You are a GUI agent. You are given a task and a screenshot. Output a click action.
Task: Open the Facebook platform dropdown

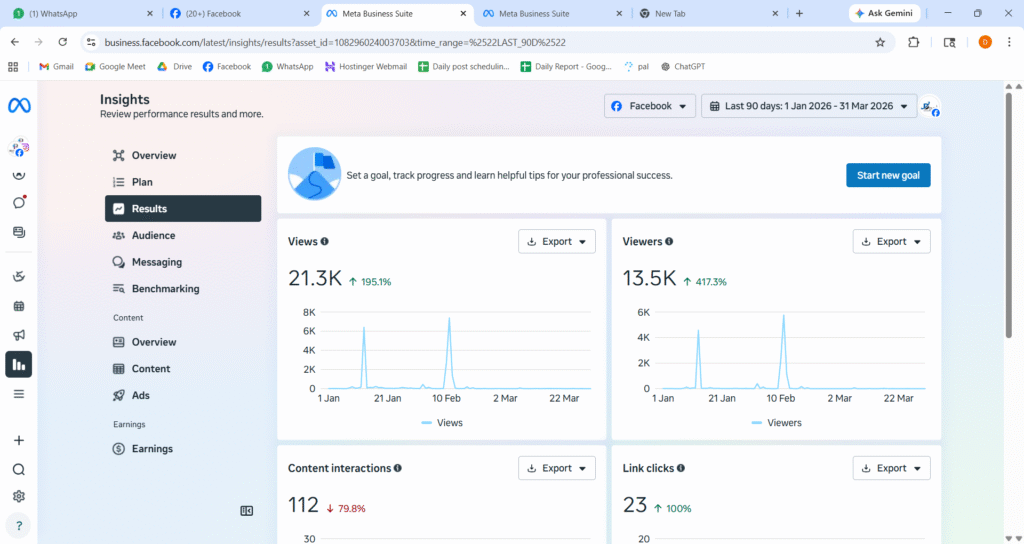[650, 106]
